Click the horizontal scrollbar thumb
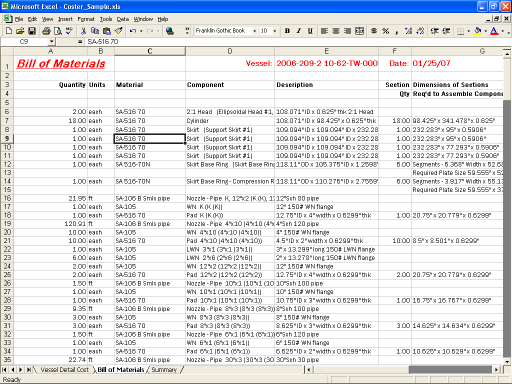The image size is (512, 384). 450,370
